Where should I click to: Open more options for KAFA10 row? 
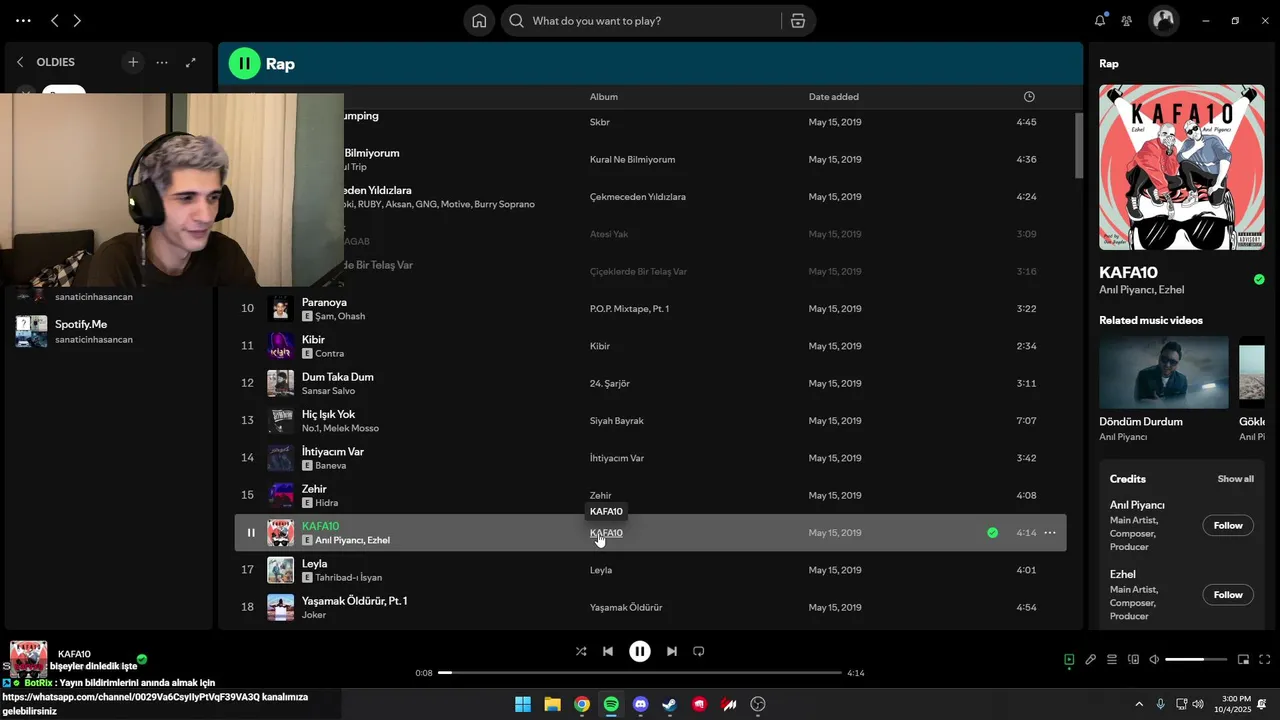coord(1050,533)
